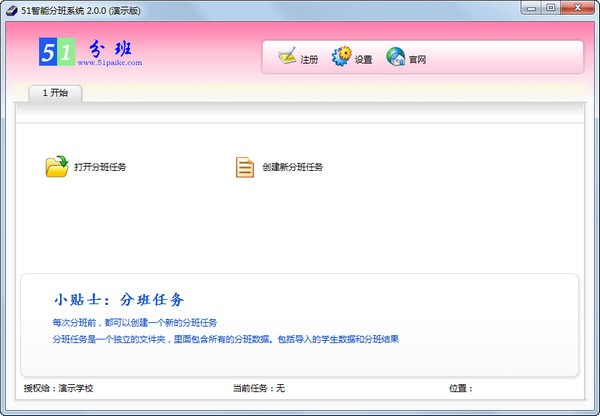Viewport: 600px width, 416px height.
Task: Click the 小贴士: 分班任务 heading
Action: click(x=119, y=300)
